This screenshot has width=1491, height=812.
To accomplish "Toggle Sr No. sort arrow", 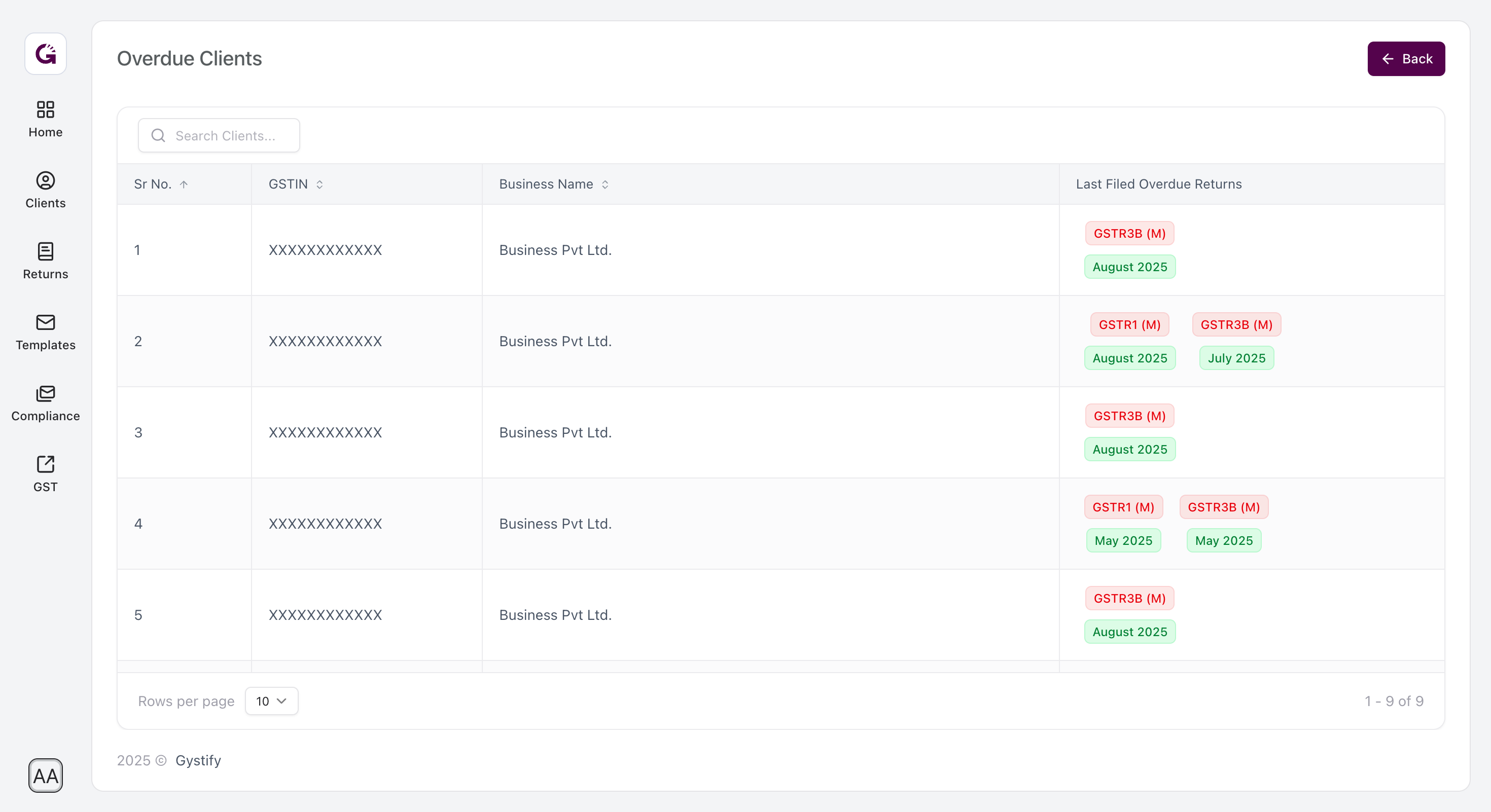I will point(184,184).
